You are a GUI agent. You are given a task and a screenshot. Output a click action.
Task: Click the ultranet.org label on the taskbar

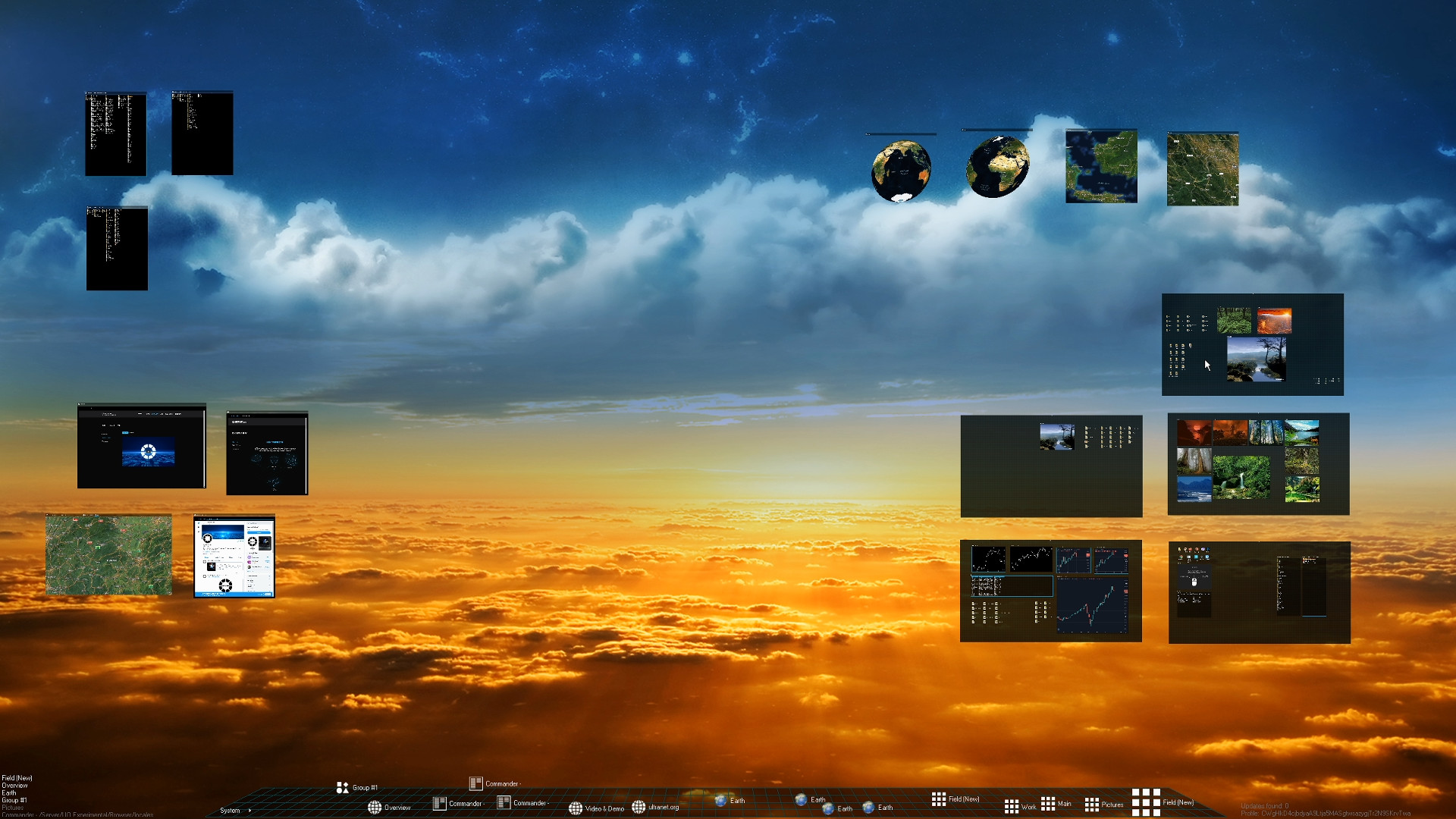tap(664, 808)
